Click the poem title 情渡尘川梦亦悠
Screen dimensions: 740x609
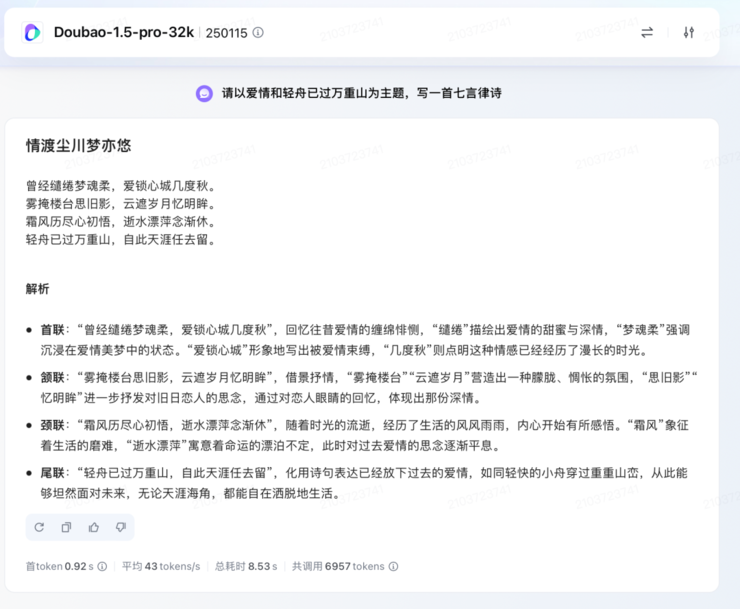(78, 146)
